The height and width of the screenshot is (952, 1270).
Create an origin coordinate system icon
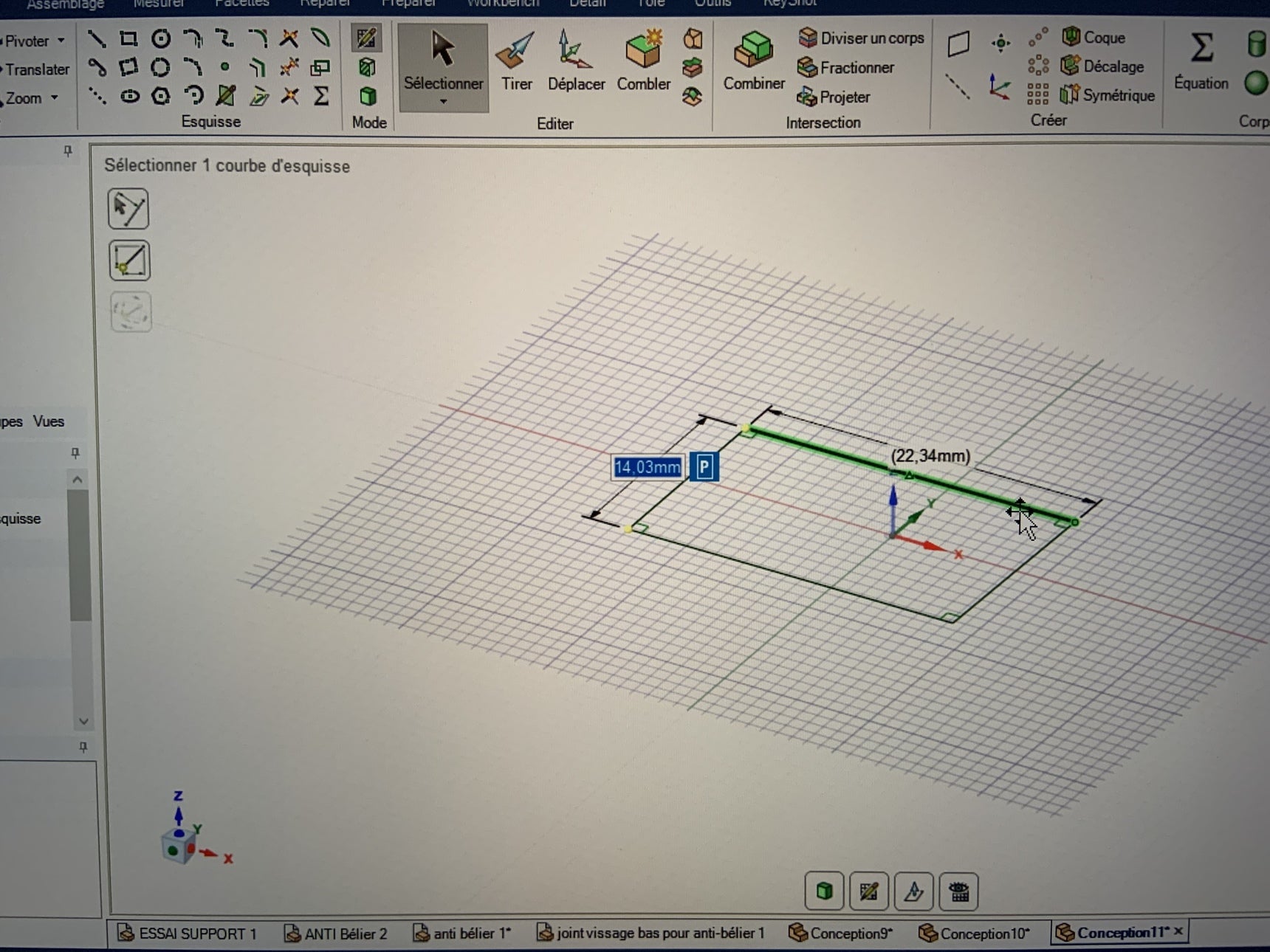[x=1000, y=87]
